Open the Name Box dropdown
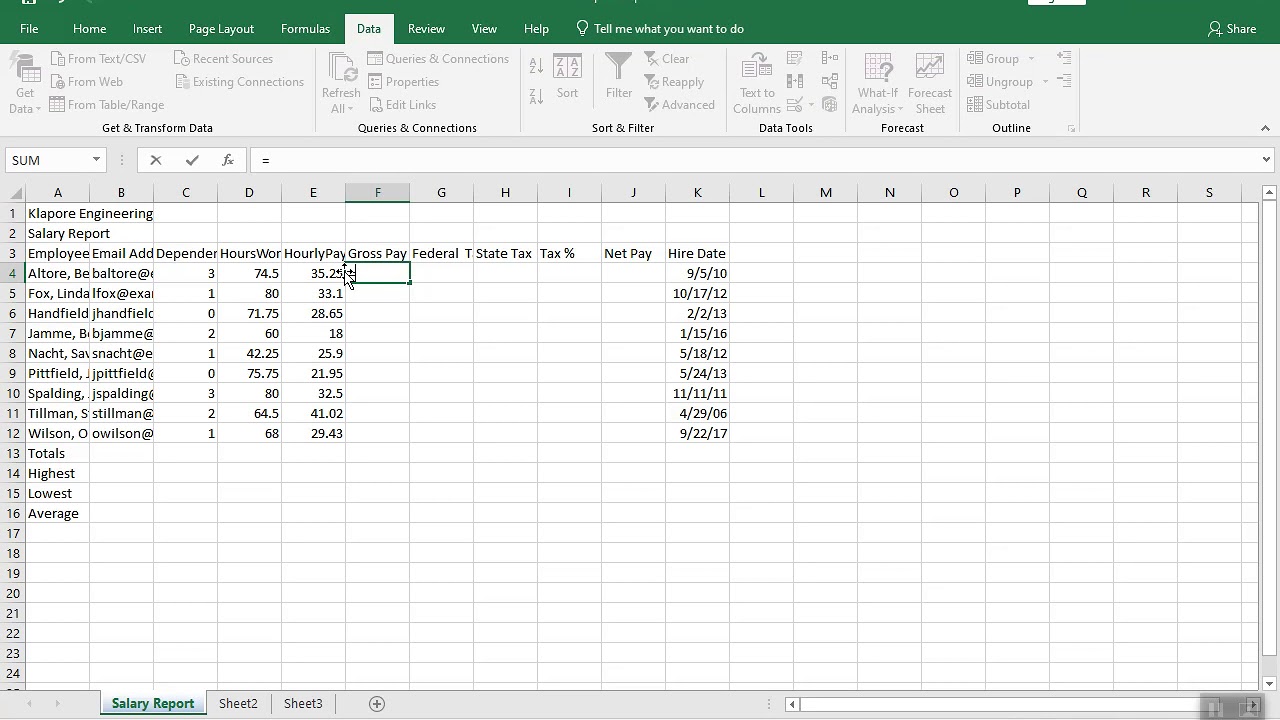The image size is (1280, 720). (x=96, y=160)
